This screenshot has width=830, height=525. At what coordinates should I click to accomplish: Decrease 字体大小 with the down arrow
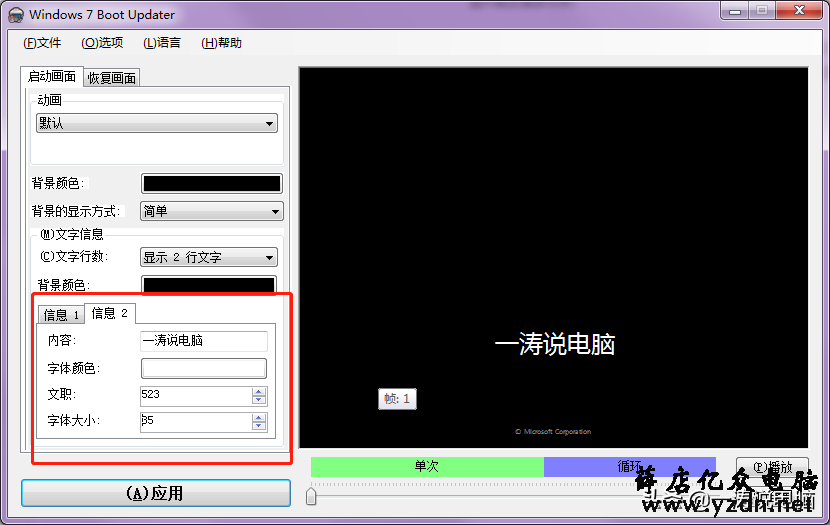pos(259,426)
